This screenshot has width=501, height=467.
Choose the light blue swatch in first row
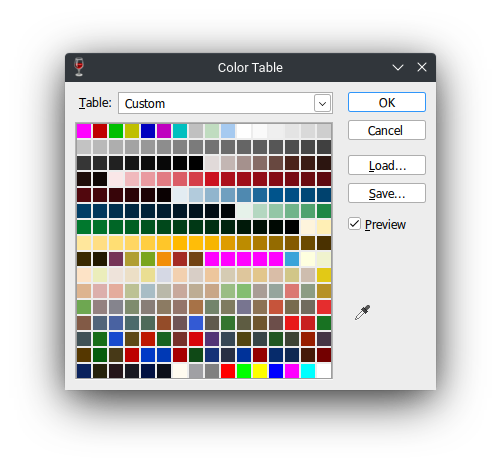pos(228,131)
